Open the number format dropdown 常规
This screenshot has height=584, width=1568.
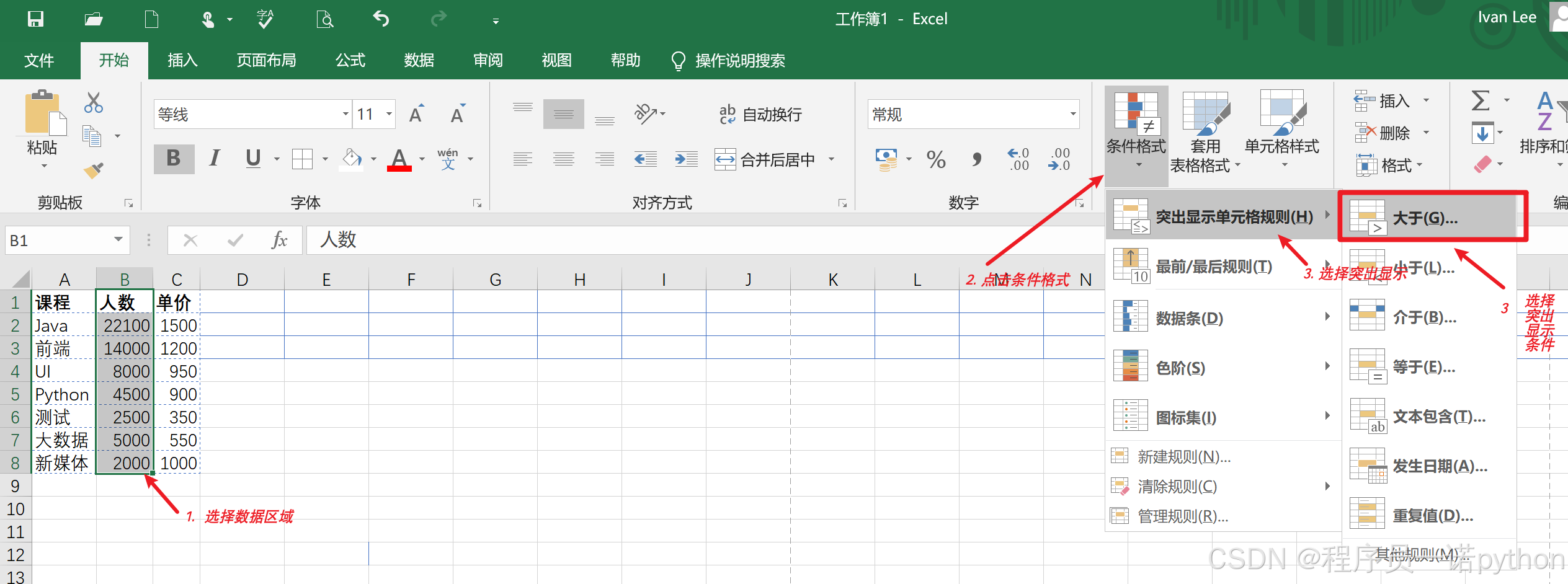tap(1072, 114)
